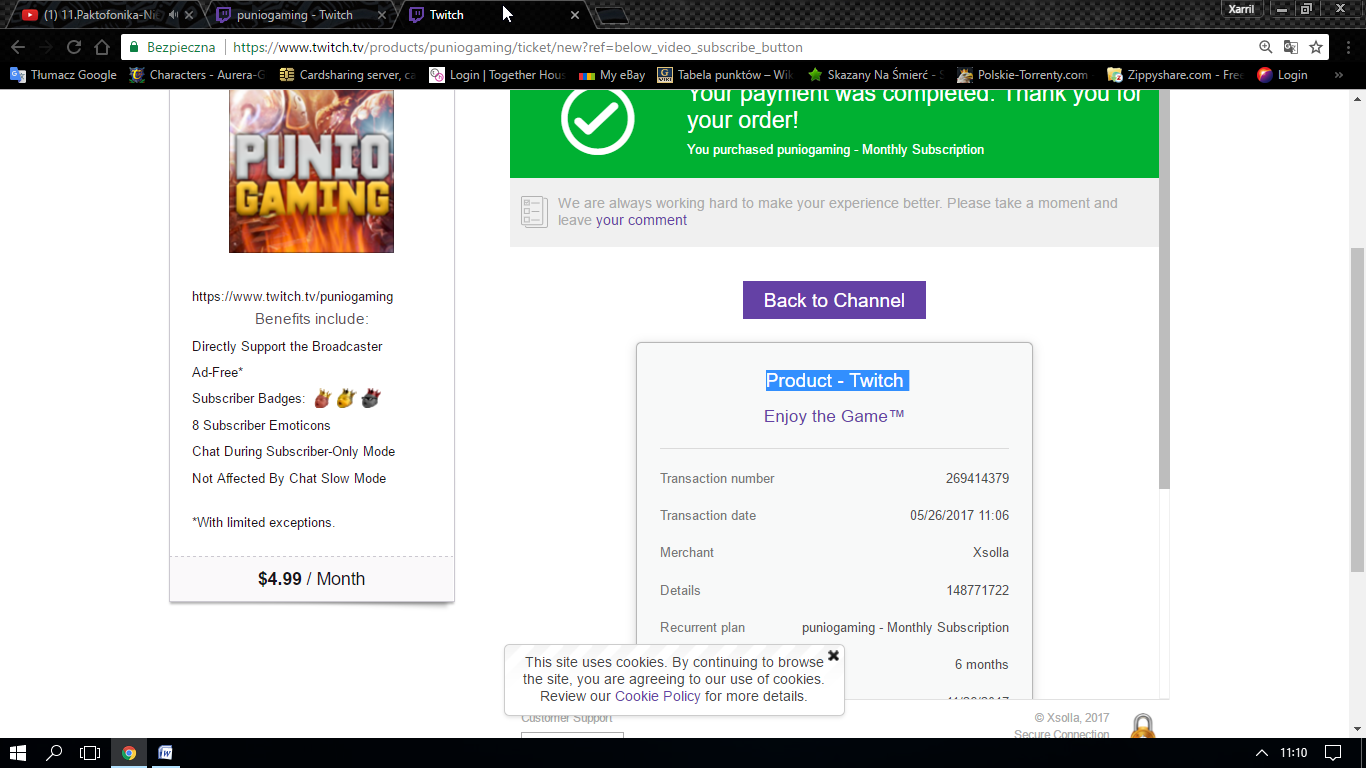The width and height of the screenshot is (1366, 768).
Task: Click the 'Directly Support the Broadcaster' benefit text
Action: click(287, 346)
